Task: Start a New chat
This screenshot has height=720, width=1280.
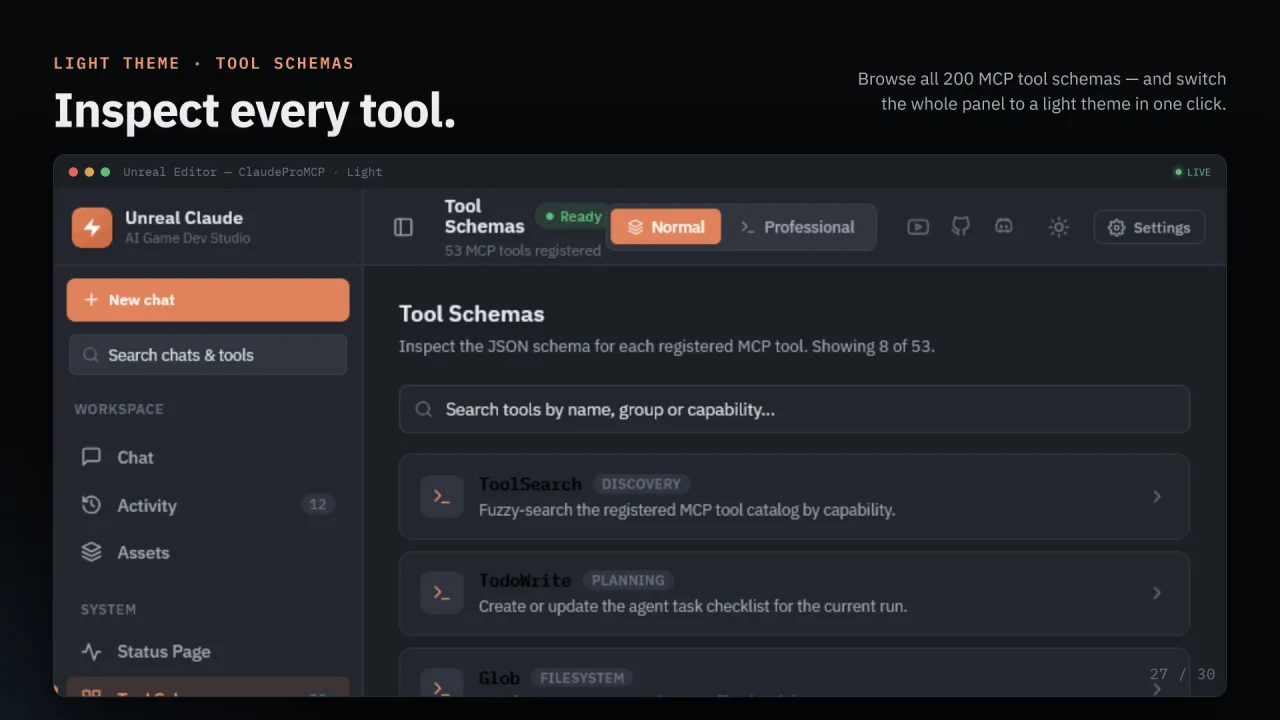Action: pos(208,300)
